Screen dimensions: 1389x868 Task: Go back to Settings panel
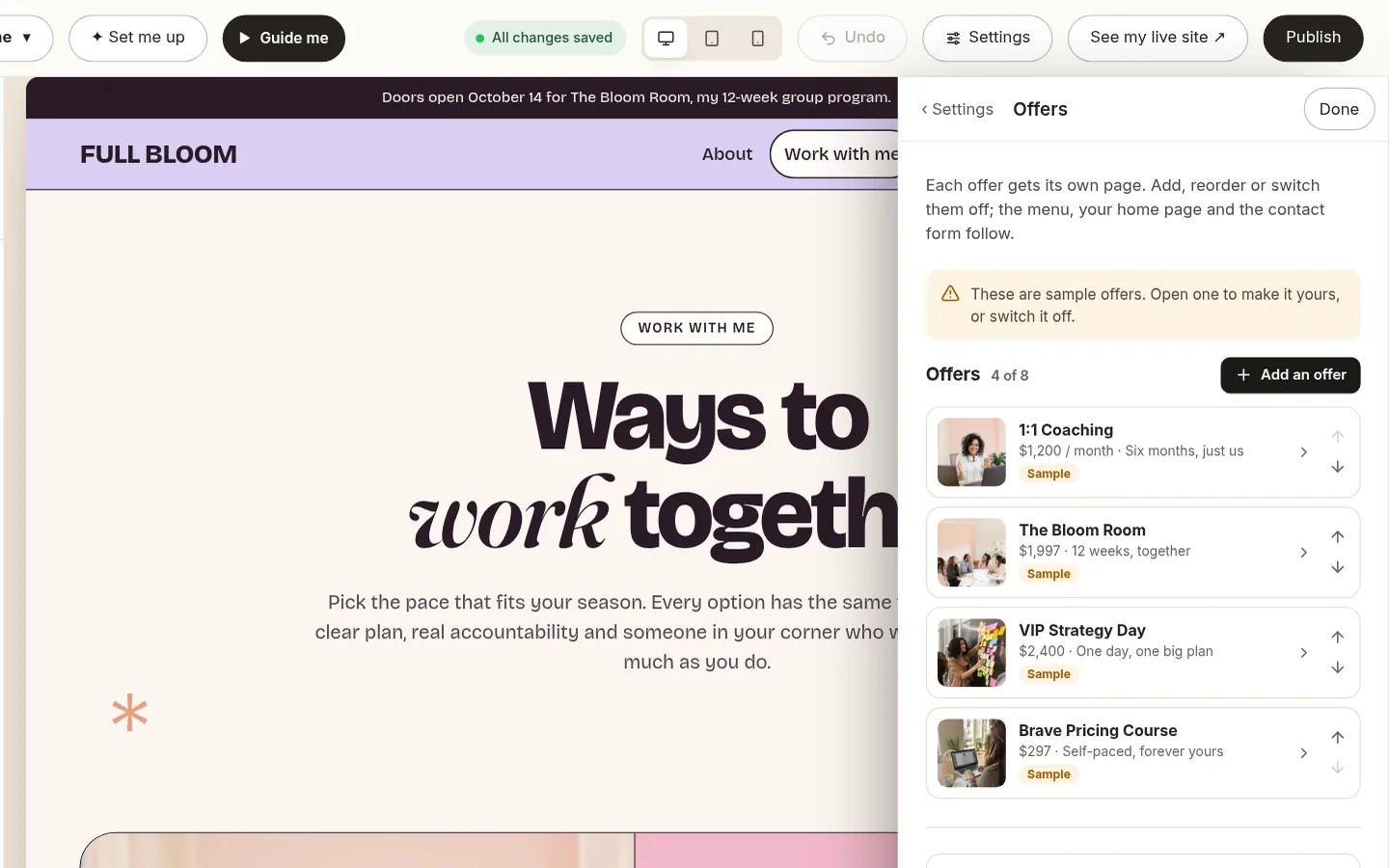pos(957,110)
